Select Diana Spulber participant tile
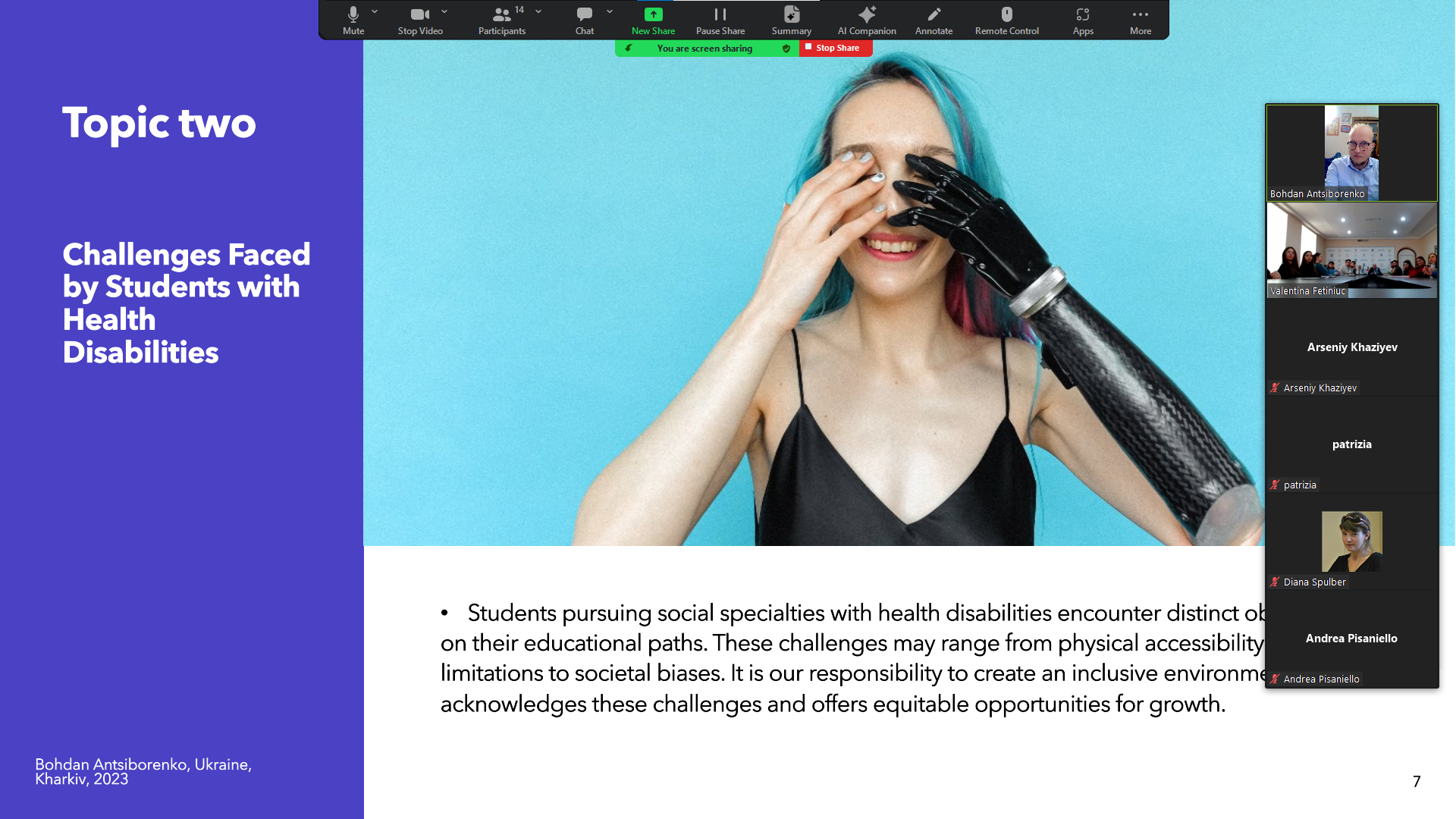1456x819 pixels. pos(1351,541)
